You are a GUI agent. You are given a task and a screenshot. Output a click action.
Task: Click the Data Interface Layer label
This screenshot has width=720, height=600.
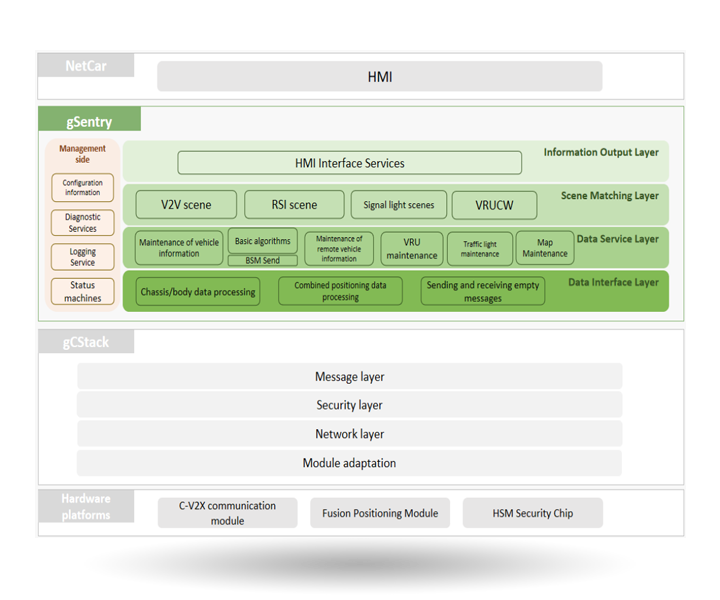(x=613, y=282)
